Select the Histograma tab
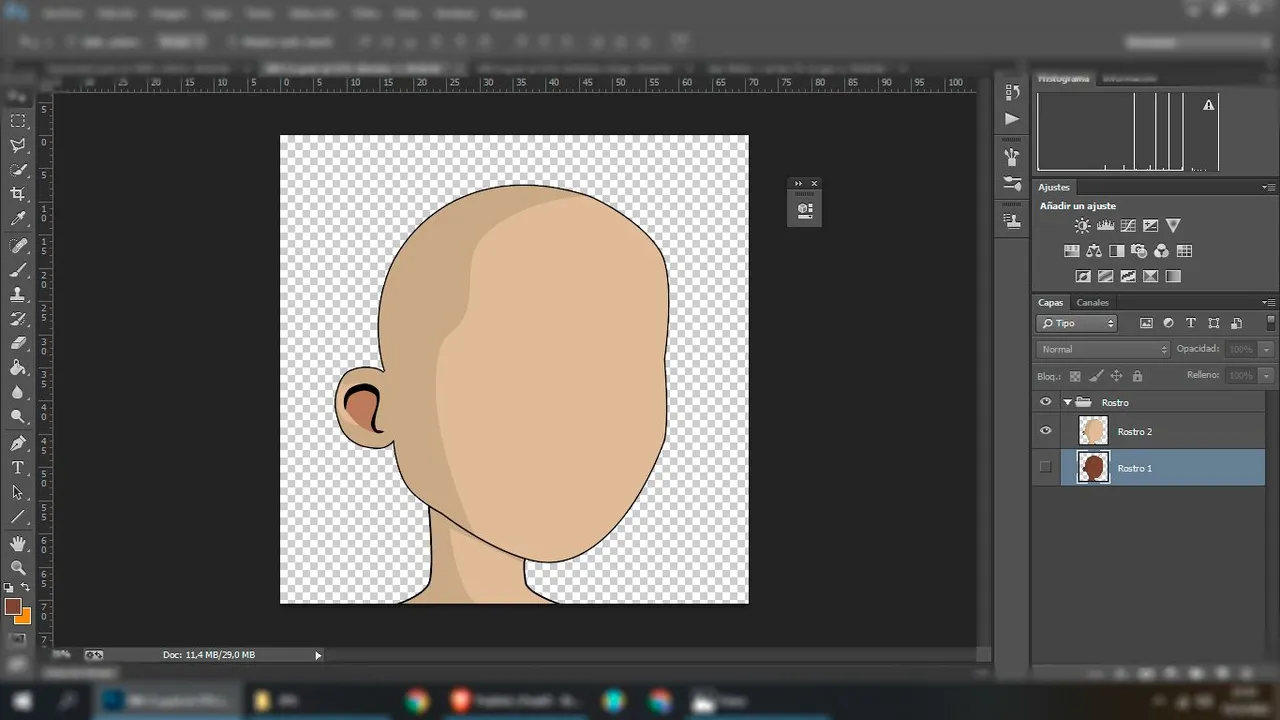Viewport: 1280px width, 720px height. (x=1063, y=78)
